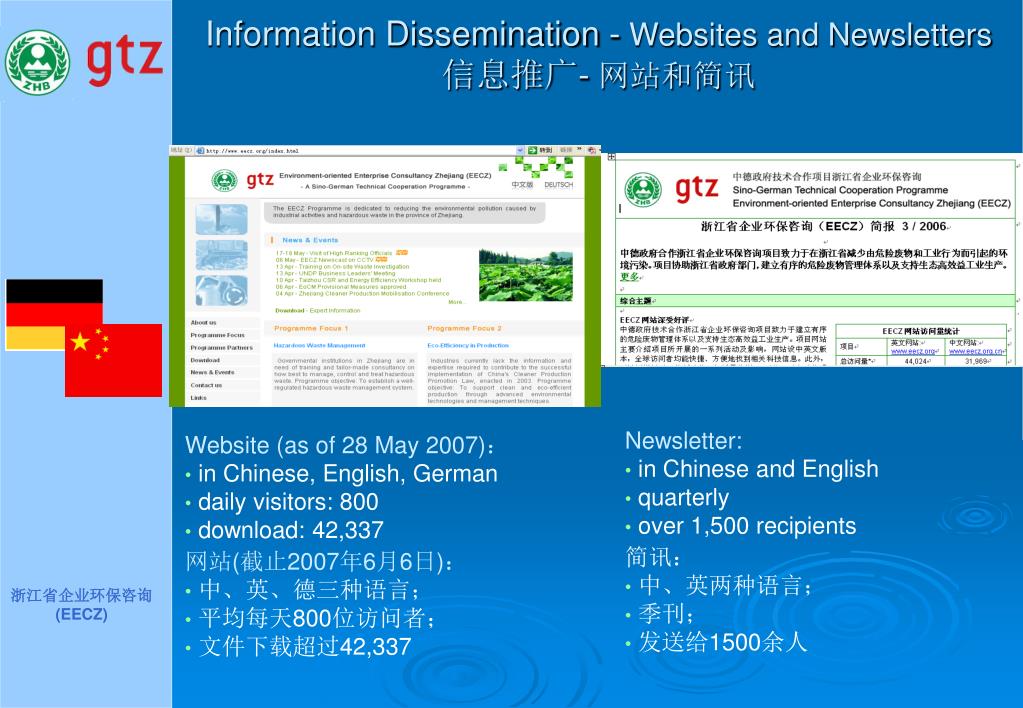1023x708 pixels.
Task: Open 'EoCM Provisional Measures approved' news item
Action: pyautogui.click(x=341, y=286)
